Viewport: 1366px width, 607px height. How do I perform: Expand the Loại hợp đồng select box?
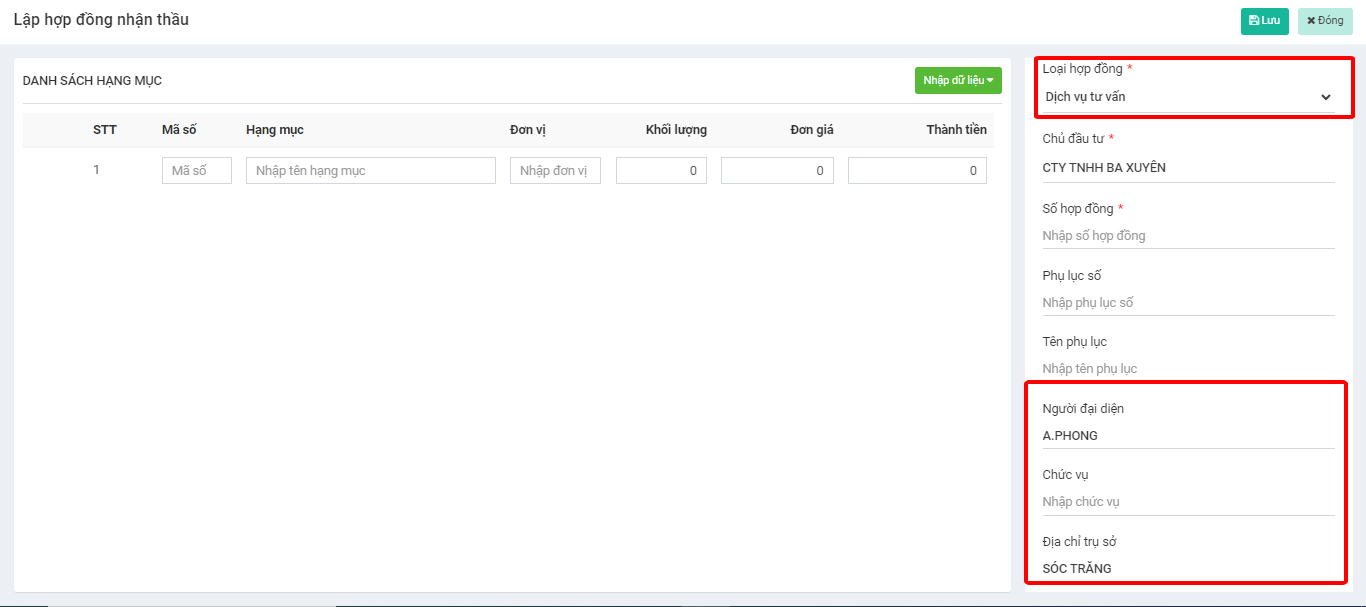[x=1187, y=97]
